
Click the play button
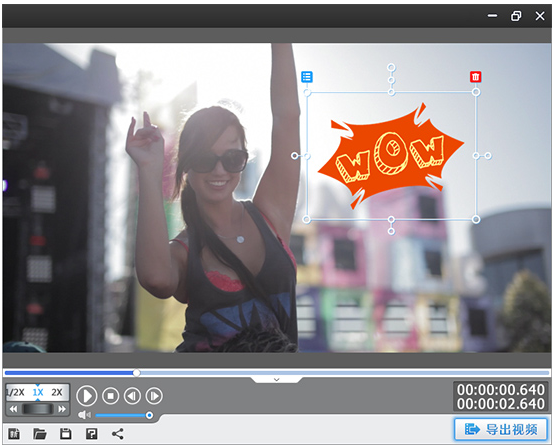point(87,396)
